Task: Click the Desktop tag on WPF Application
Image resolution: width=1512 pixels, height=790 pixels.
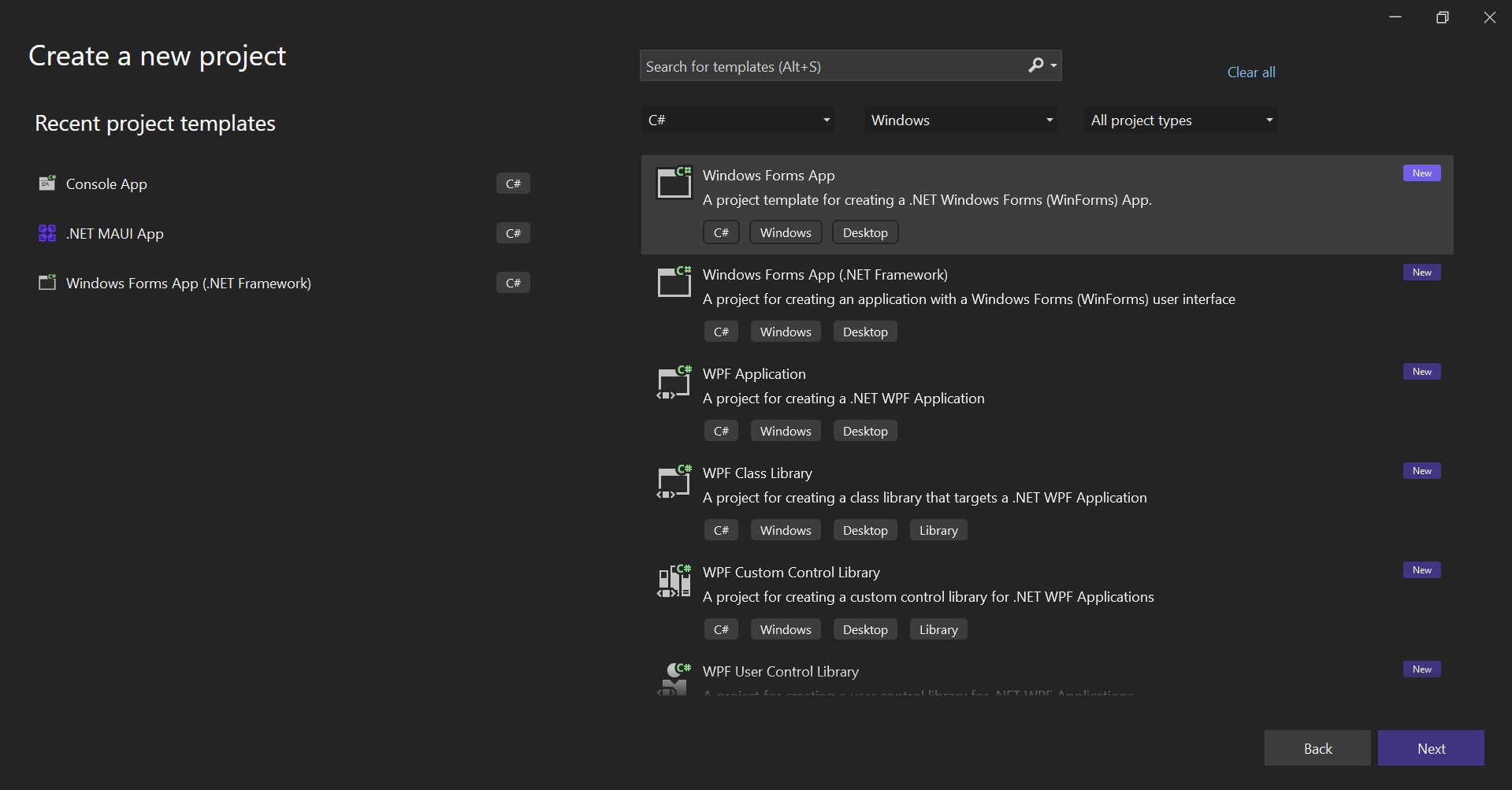Action: point(865,431)
